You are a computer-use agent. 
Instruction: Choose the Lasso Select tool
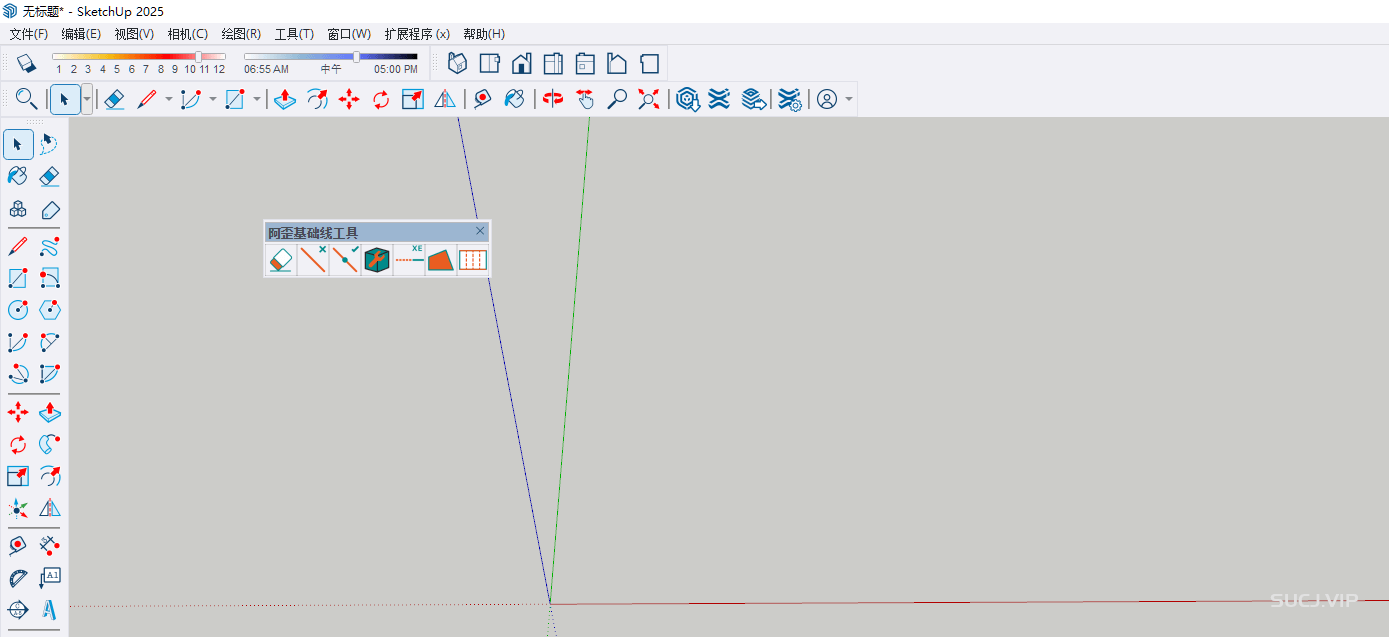pos(49,145)
